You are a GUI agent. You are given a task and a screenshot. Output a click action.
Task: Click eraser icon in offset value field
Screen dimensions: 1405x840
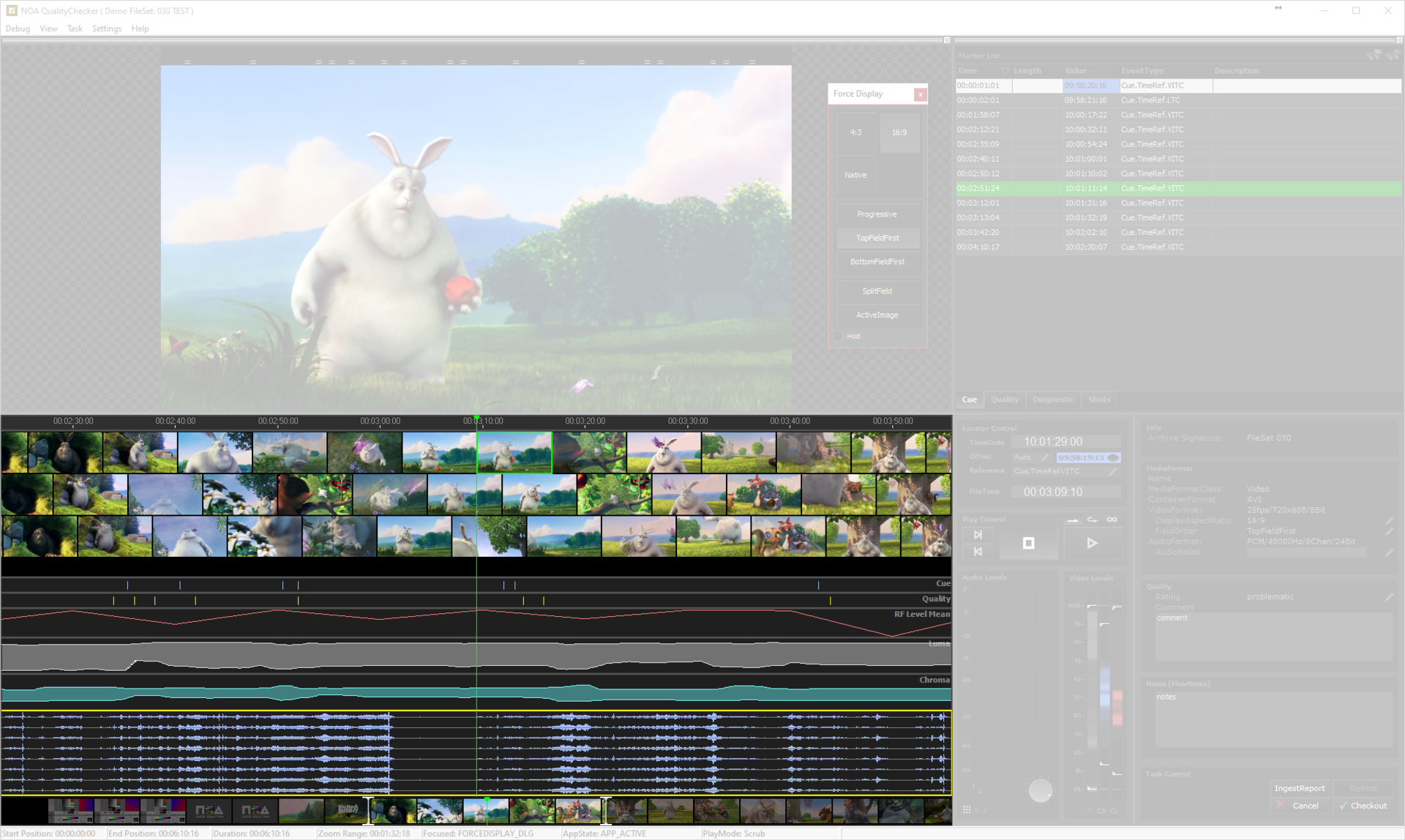coord(1113,458)
